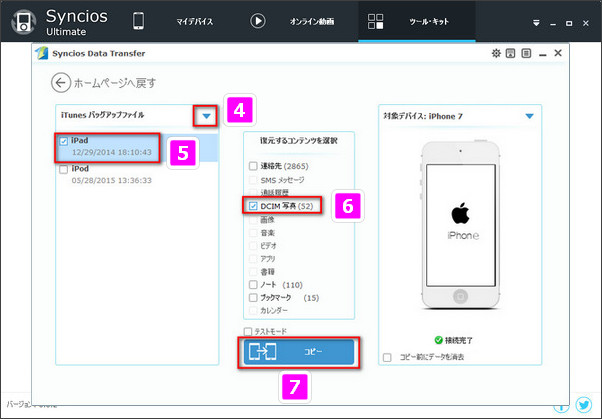This screenshot has height=419, width=602.
Task: Open Data Transfer settings gear icon
Action: 496,53
